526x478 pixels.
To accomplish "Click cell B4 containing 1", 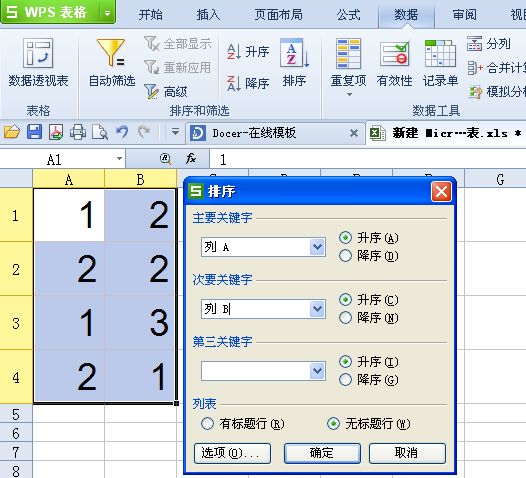I will (x=140, y=377).
